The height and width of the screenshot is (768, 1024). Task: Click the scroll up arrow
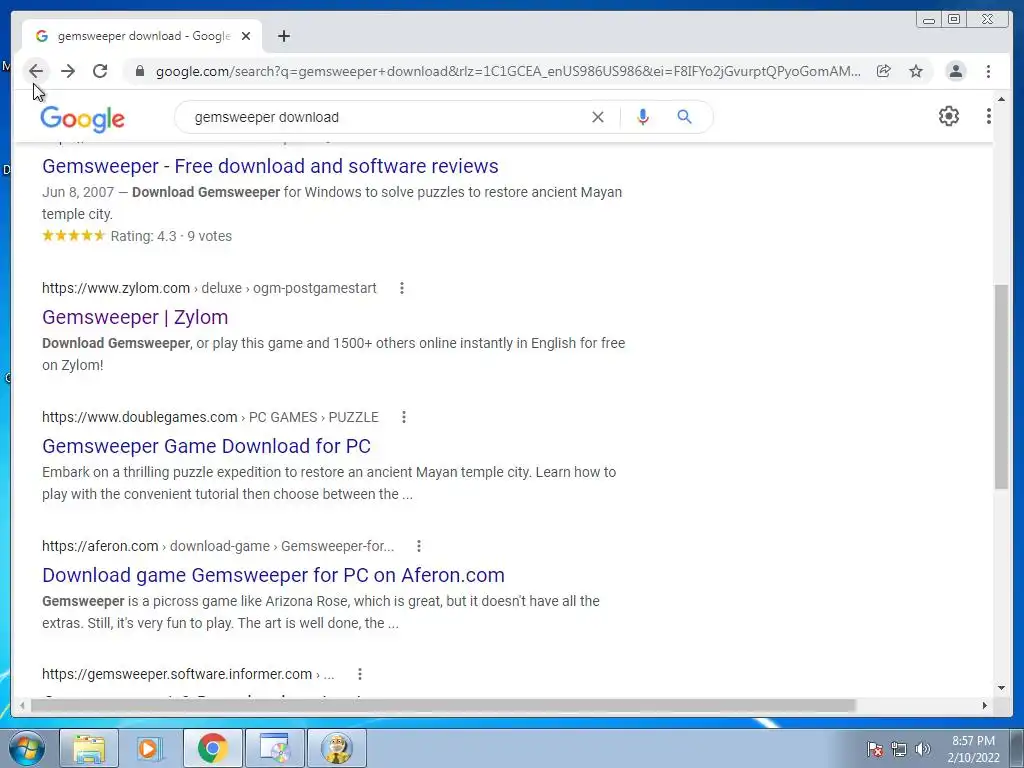coord(1001,99)
